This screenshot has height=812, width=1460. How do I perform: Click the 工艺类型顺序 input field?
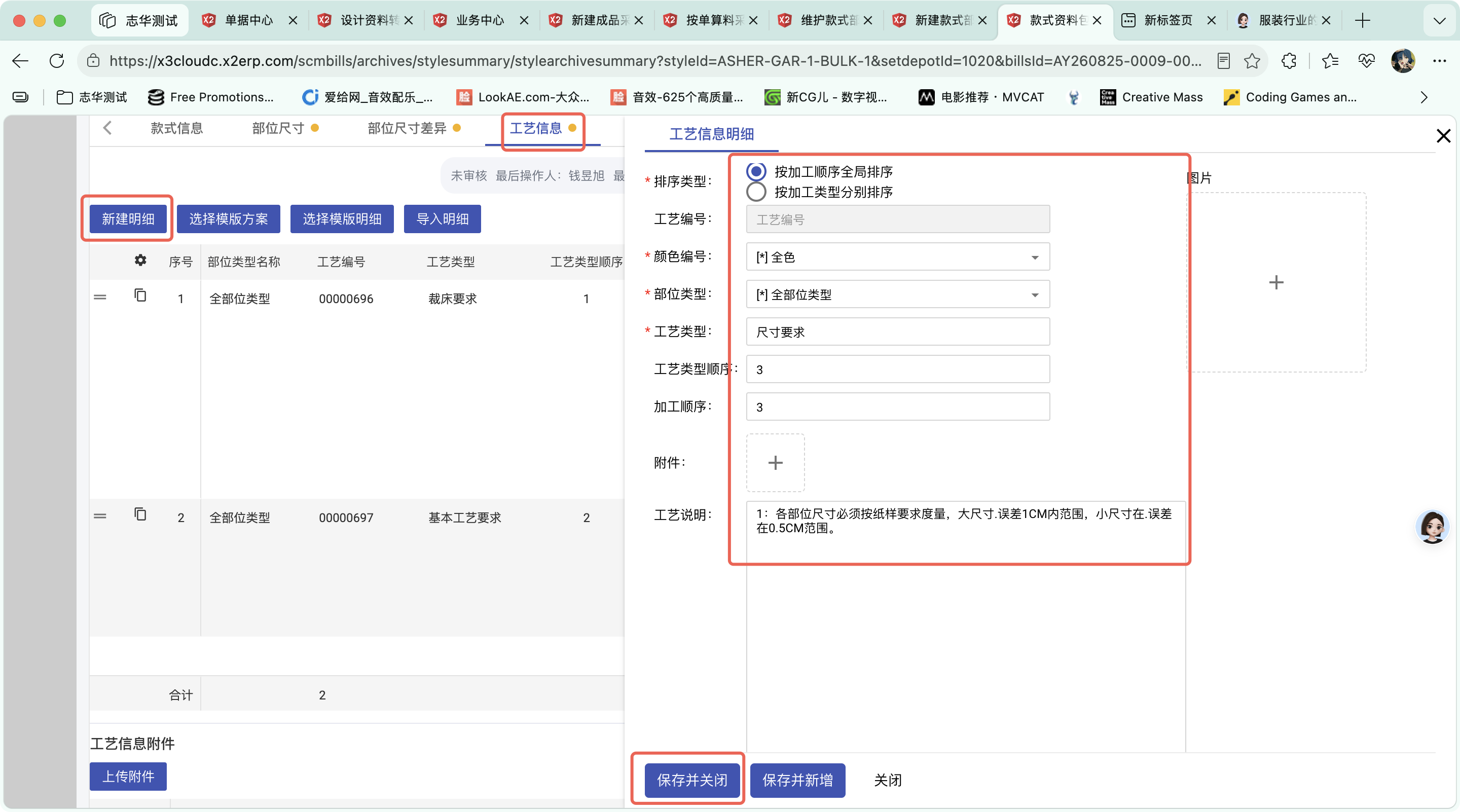click(x=898, y=369)
